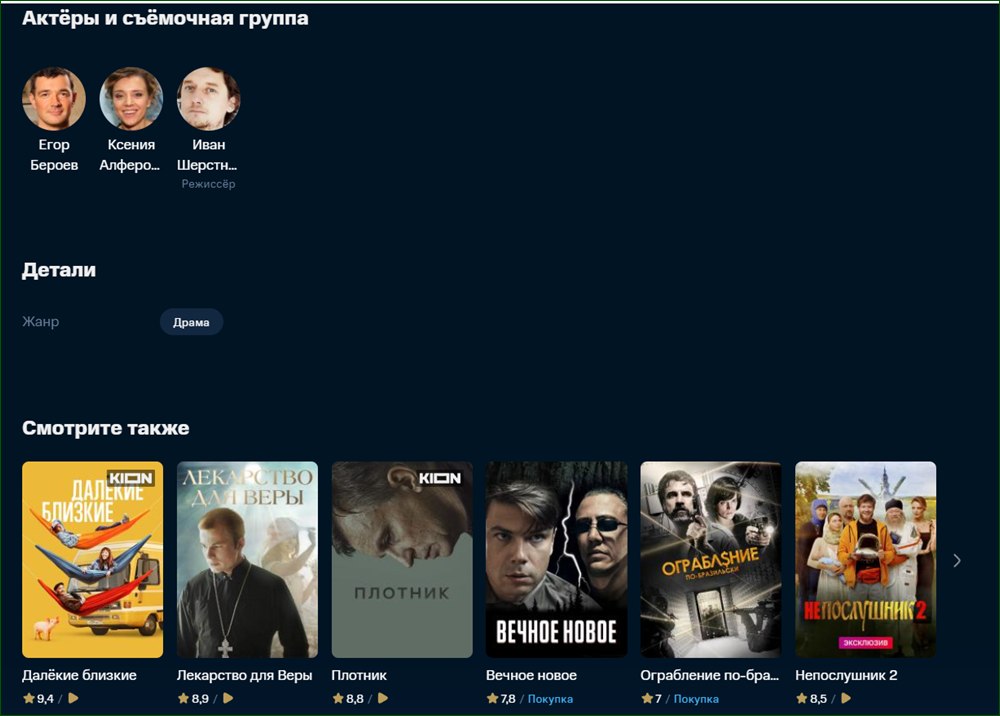Click the 8,5 rating value
Screen dimensions: 1000x716
click(818, 699)
